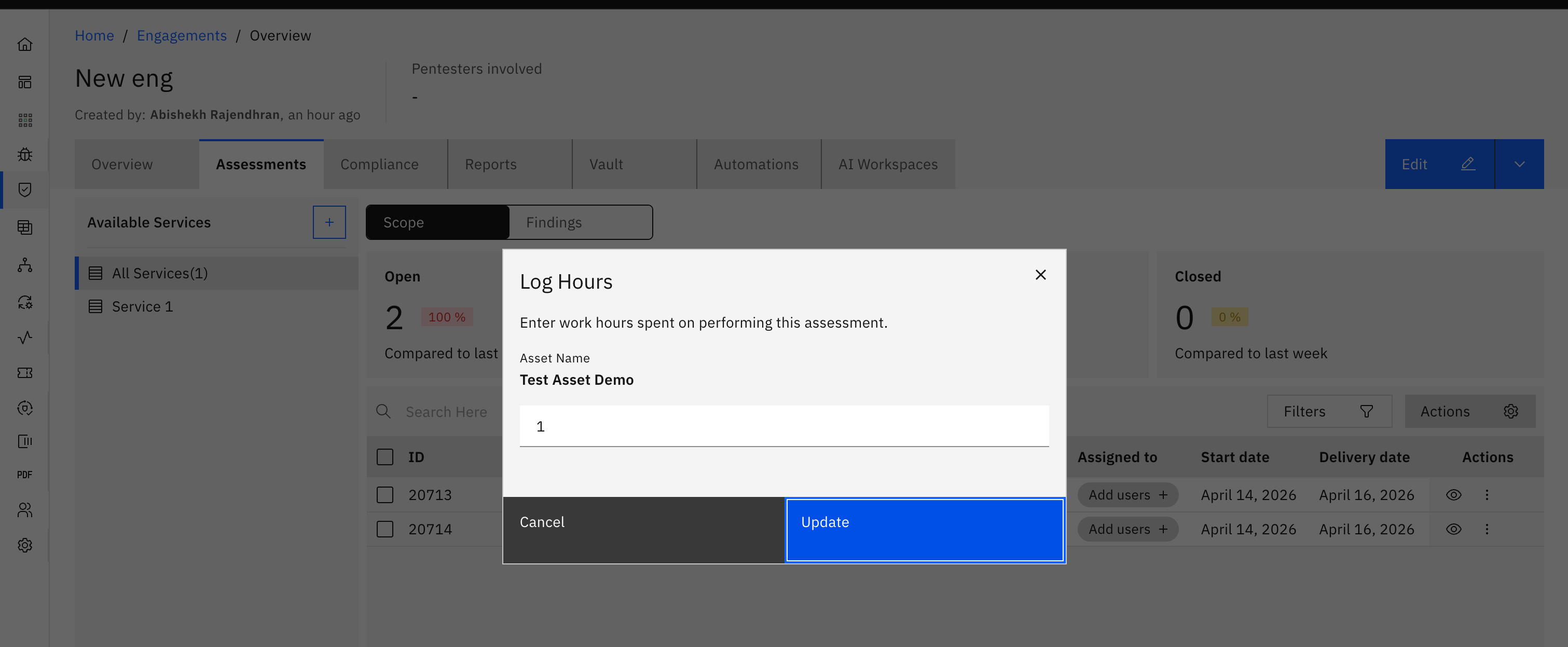Toggle the select-all ID checkbox
Viewport: 1568px width, 647px height.
(x=386, y=457)
